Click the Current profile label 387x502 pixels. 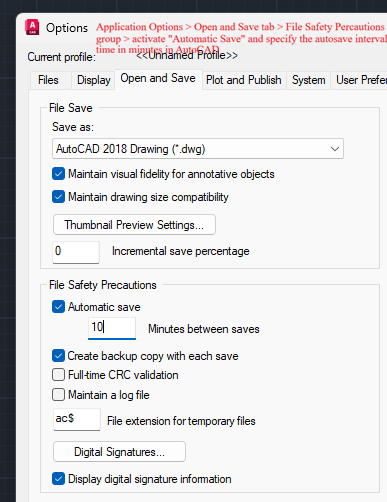click(x=62, y=57)
